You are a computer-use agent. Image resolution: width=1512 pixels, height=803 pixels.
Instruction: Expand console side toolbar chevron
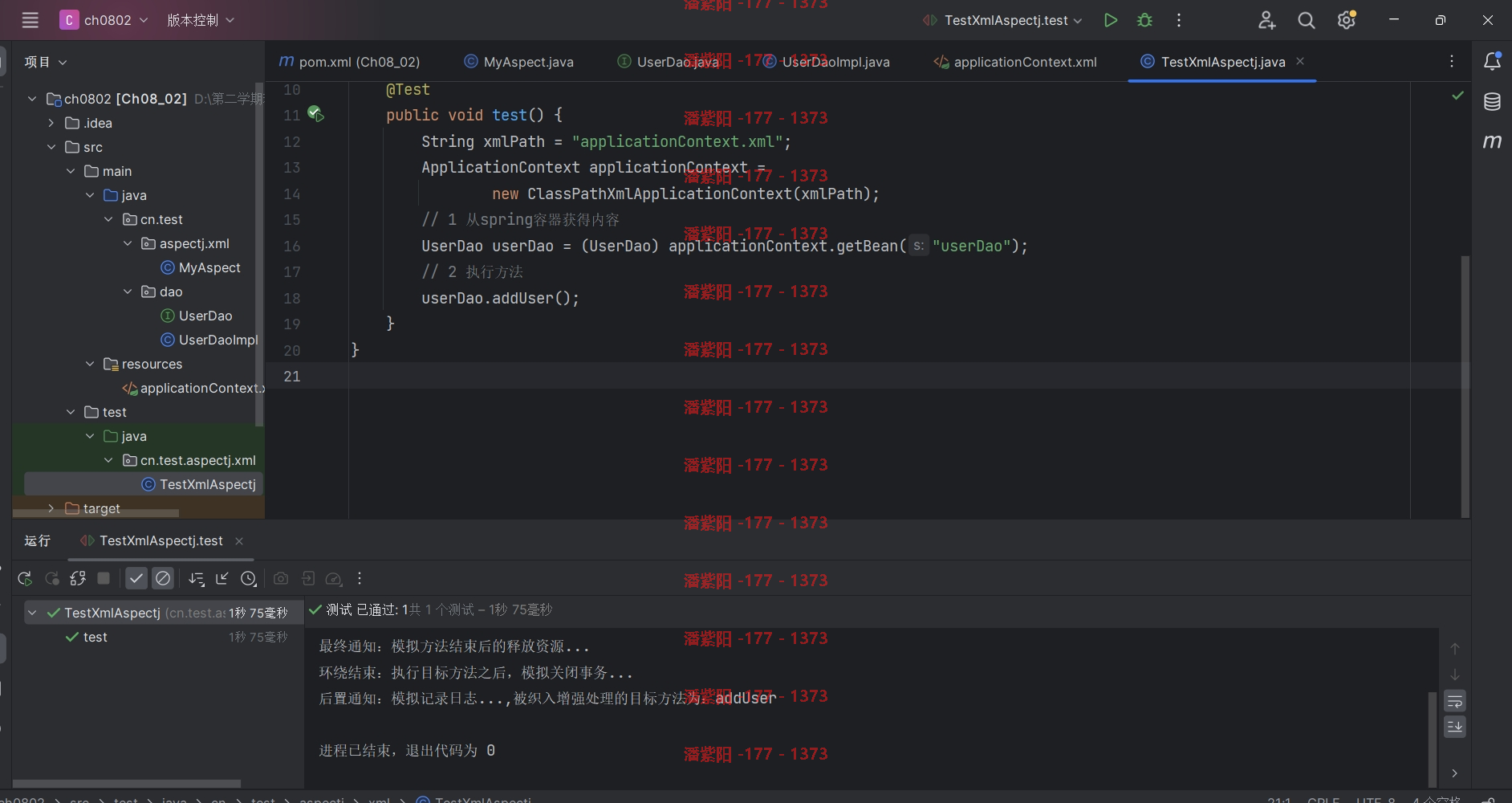1455,773
